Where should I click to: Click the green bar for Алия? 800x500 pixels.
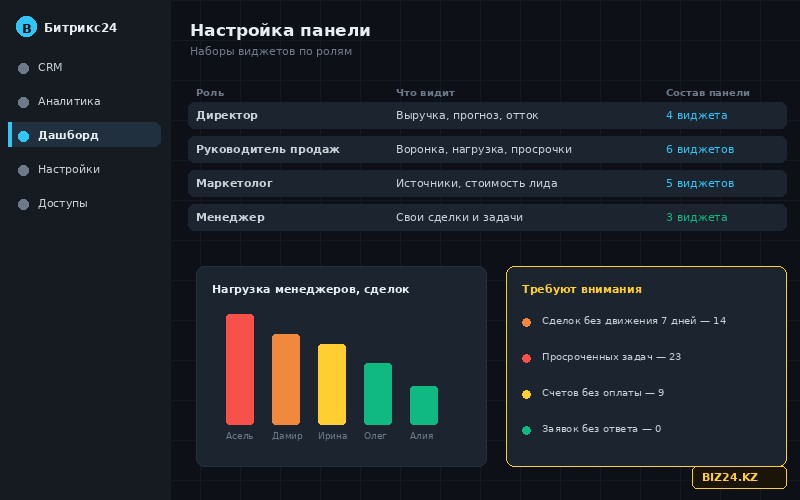click(x=424, y=406)
